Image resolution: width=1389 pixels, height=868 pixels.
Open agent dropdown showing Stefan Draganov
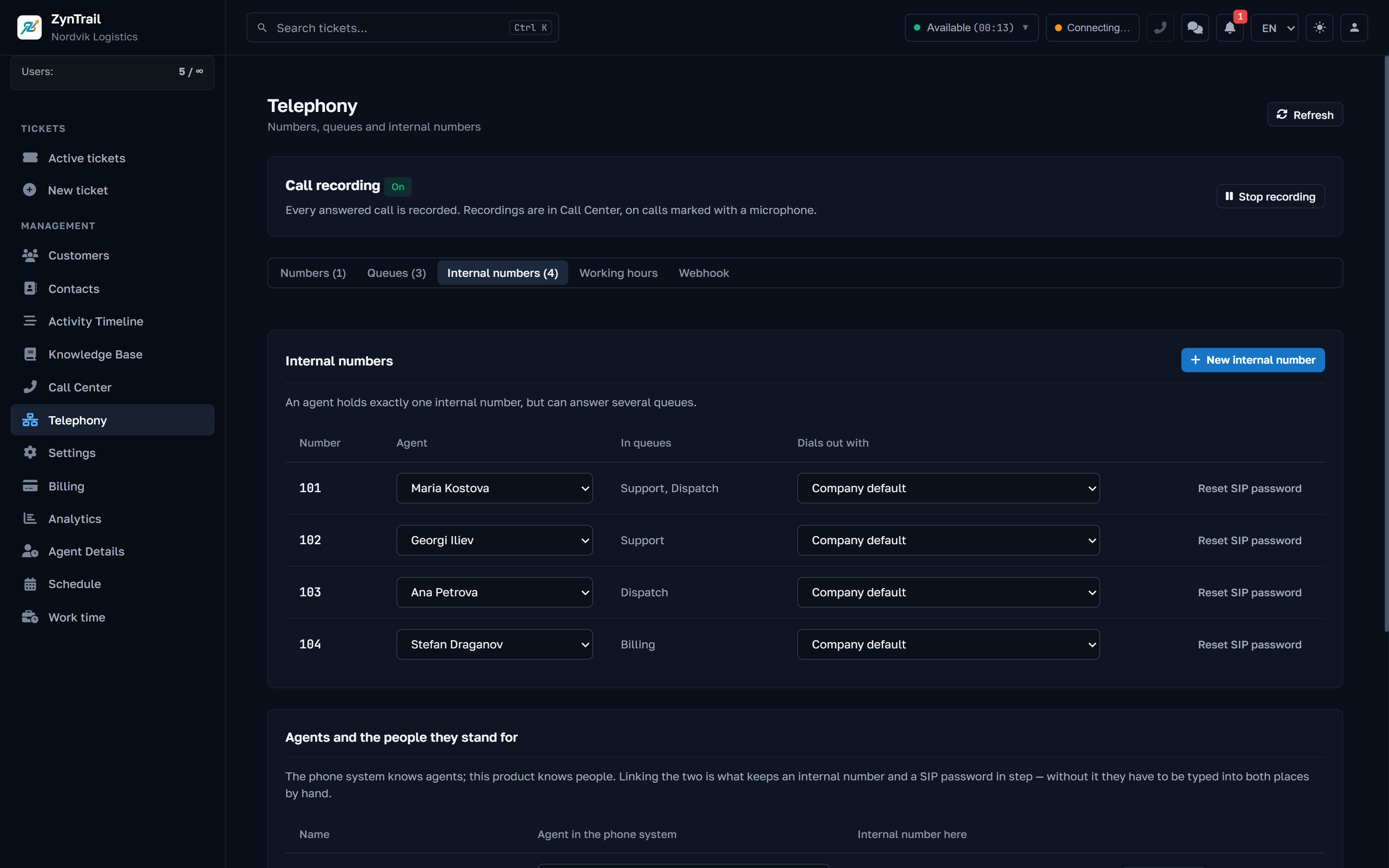coord(494,644)
